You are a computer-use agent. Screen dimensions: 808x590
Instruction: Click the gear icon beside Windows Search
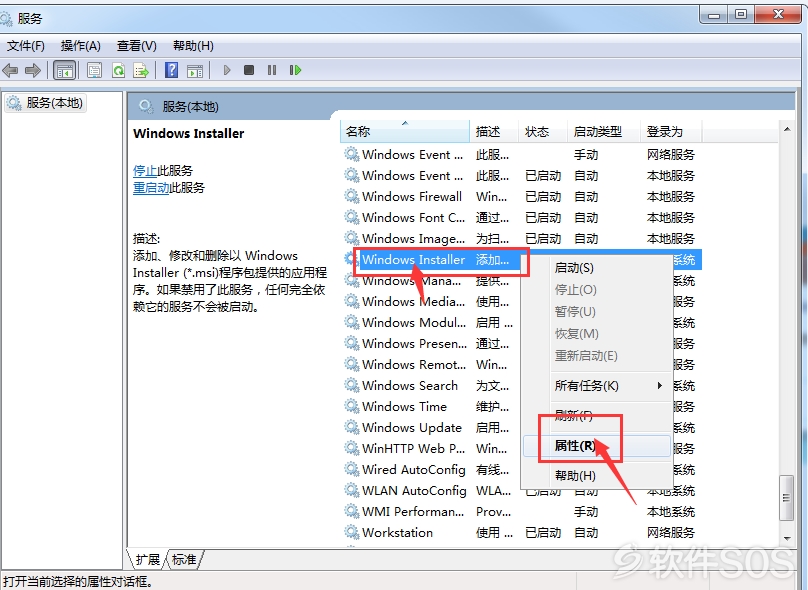(352, 385)
